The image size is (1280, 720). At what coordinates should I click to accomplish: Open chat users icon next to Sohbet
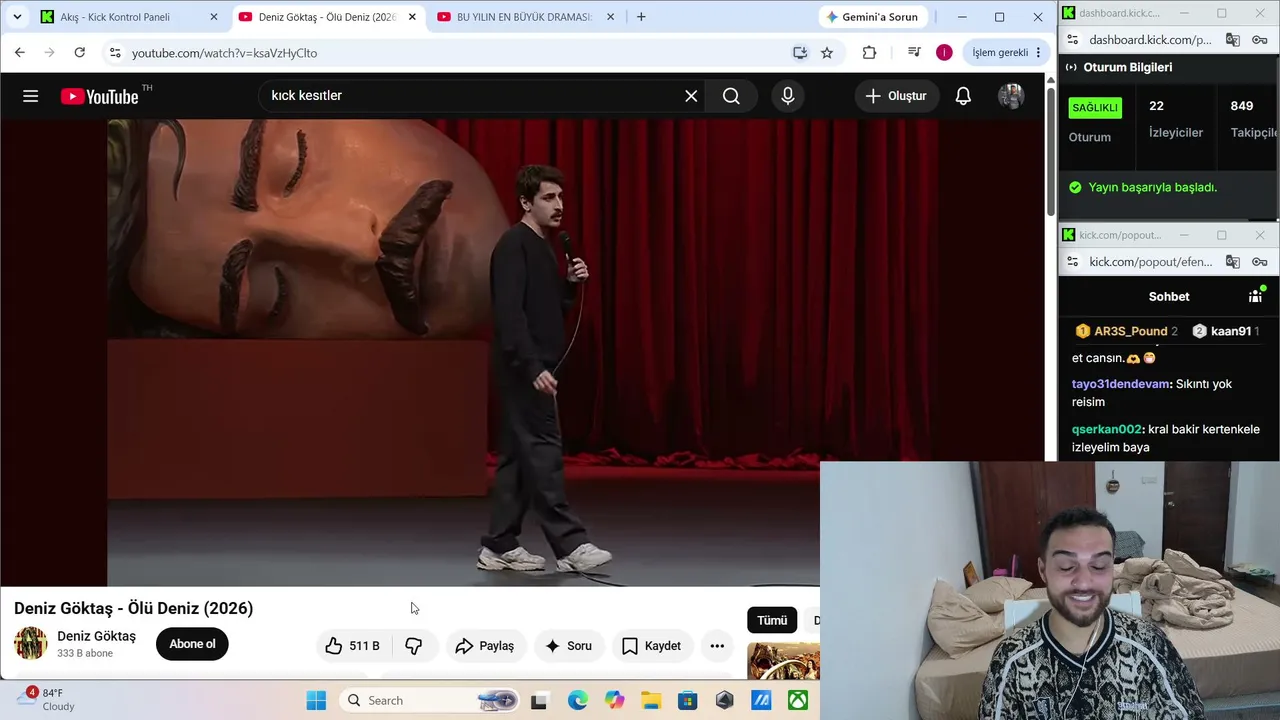pos(1256,296)
